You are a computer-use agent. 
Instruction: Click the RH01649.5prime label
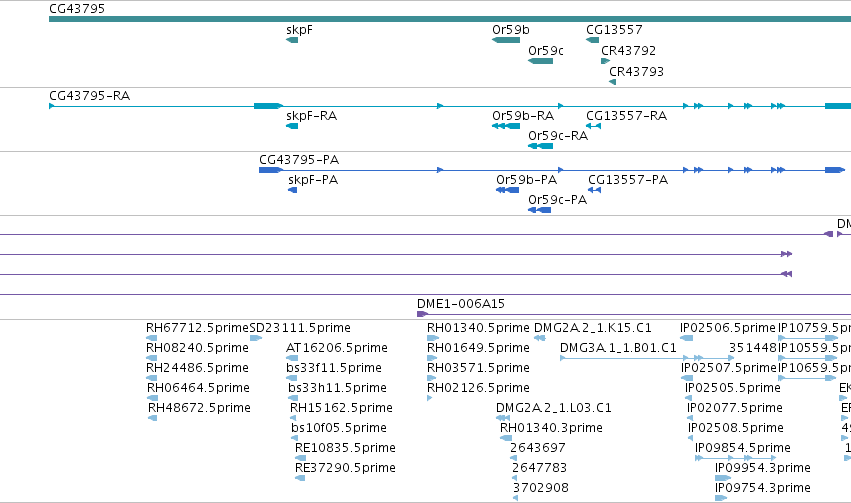tap(478, 348)
